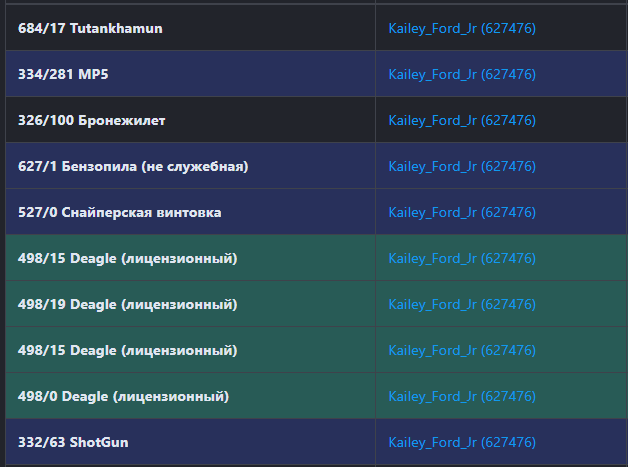Select the 527/0 Снайперская винтовка item
Image resolution: width=628 pixels, height=467 pixels.
coord(120,213)
